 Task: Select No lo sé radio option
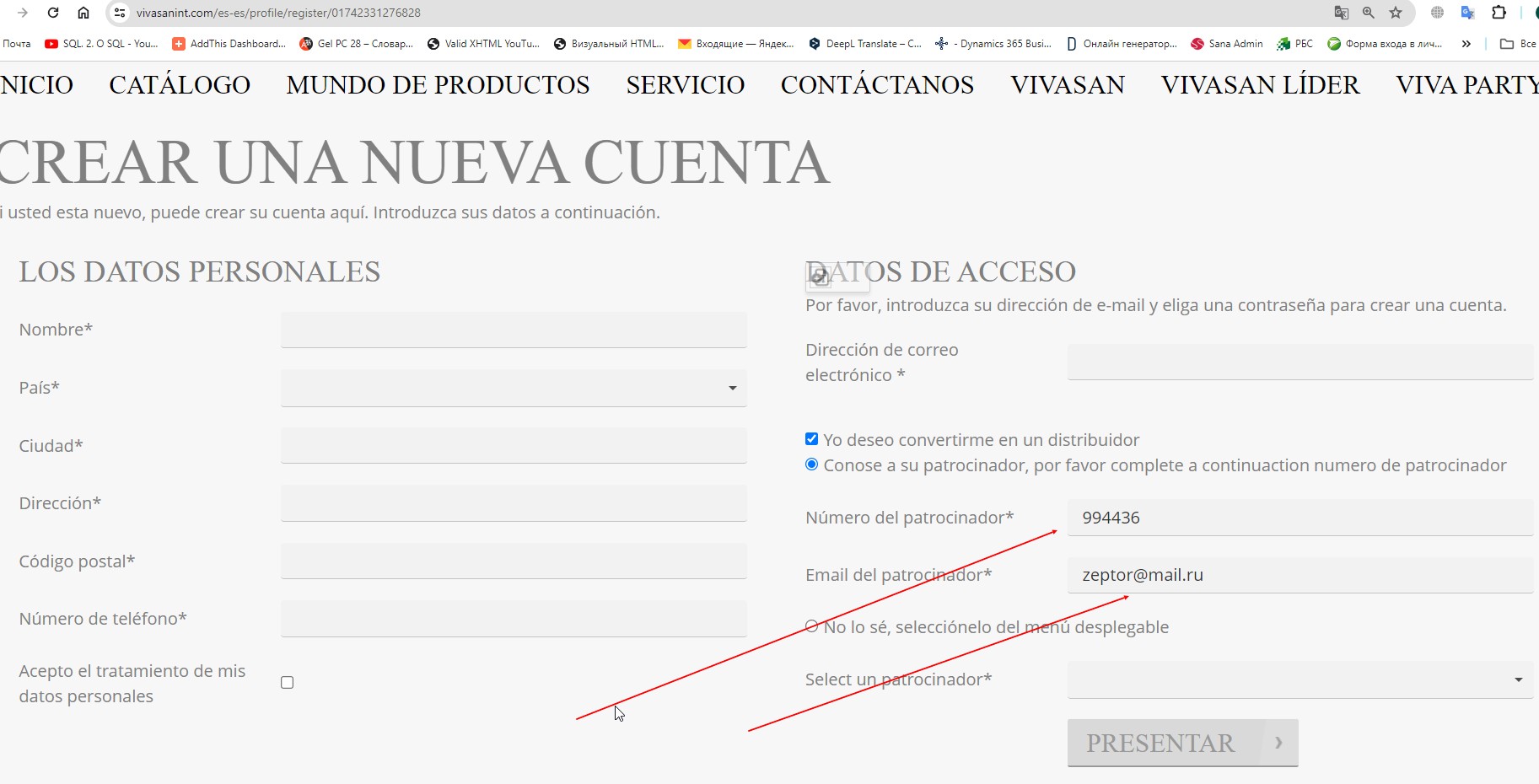(812, 626)
